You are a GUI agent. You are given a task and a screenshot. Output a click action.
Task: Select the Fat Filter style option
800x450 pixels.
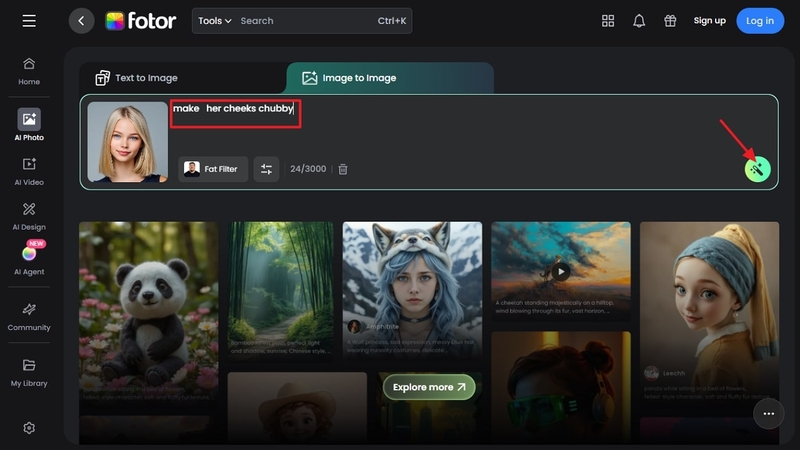(x=212, y=169)
